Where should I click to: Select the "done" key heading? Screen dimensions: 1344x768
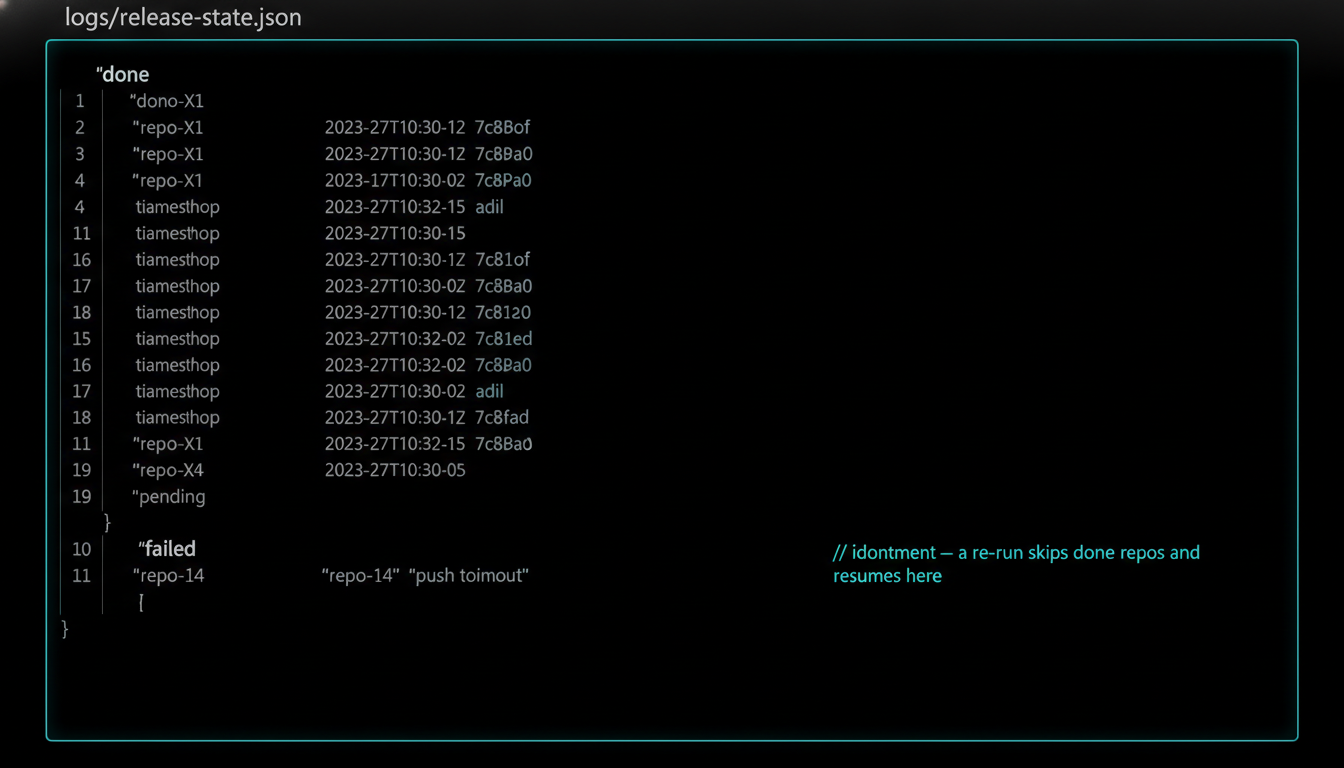click(x=122, y=75)
